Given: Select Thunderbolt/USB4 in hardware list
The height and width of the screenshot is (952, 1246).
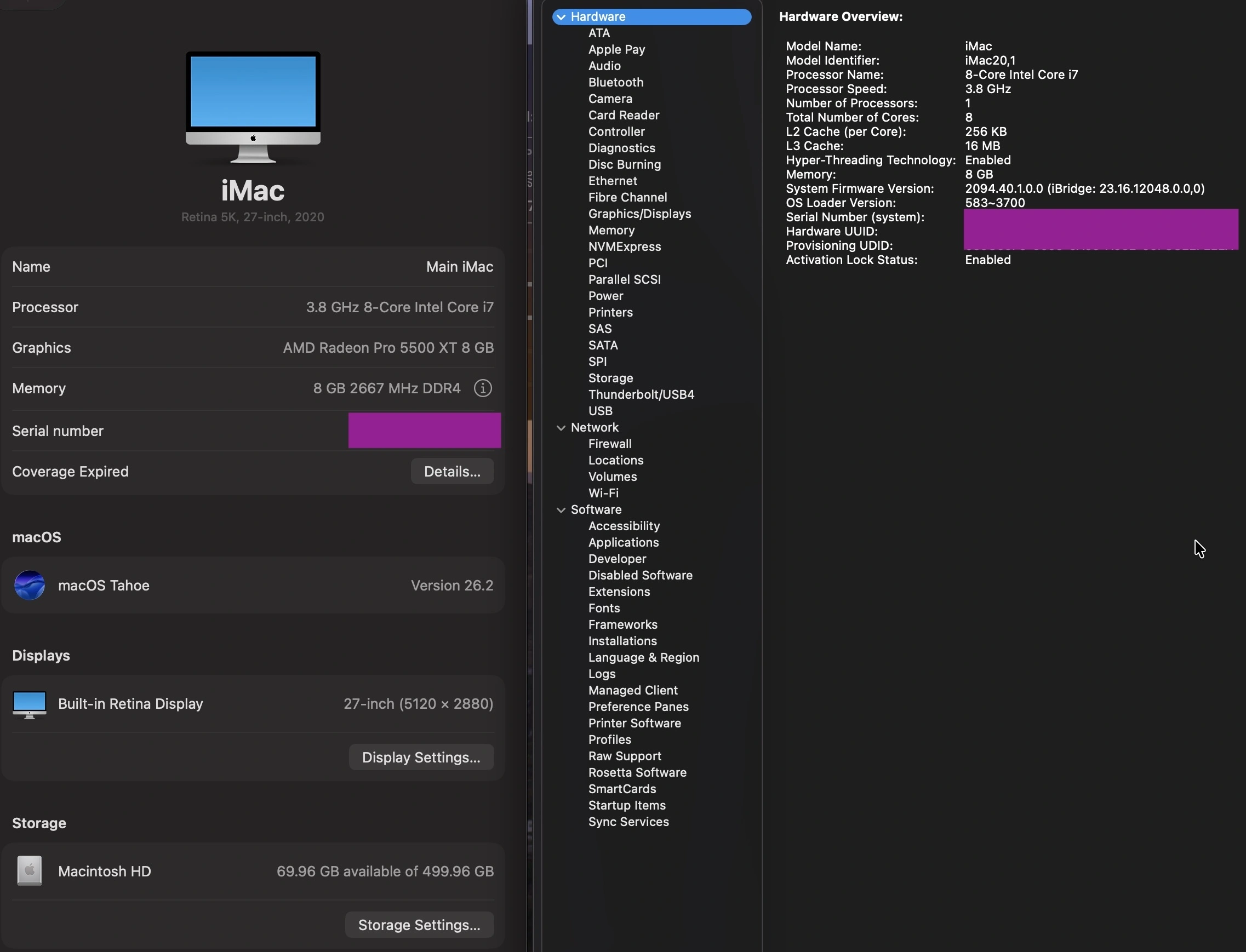Looking at the screenshot, I should coord(641,394).
